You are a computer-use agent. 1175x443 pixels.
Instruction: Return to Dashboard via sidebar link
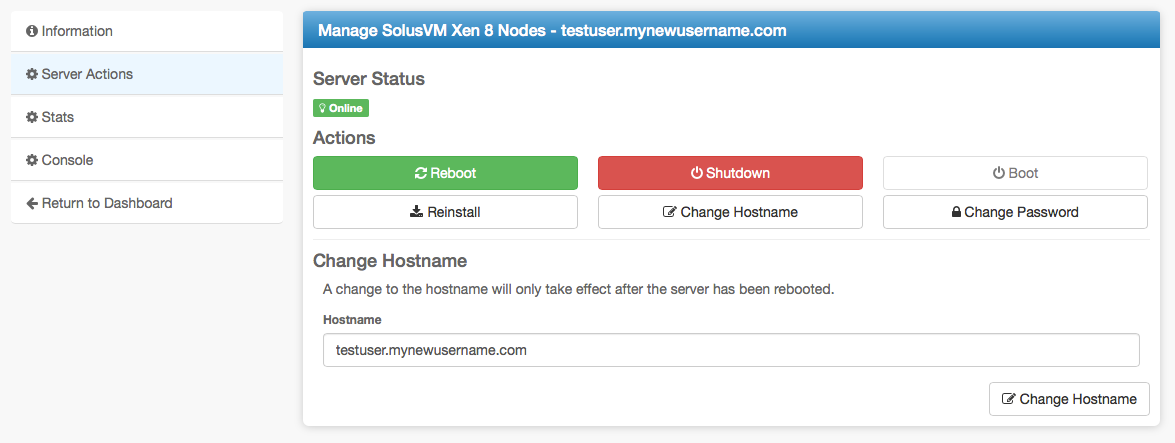coord(107,204)
